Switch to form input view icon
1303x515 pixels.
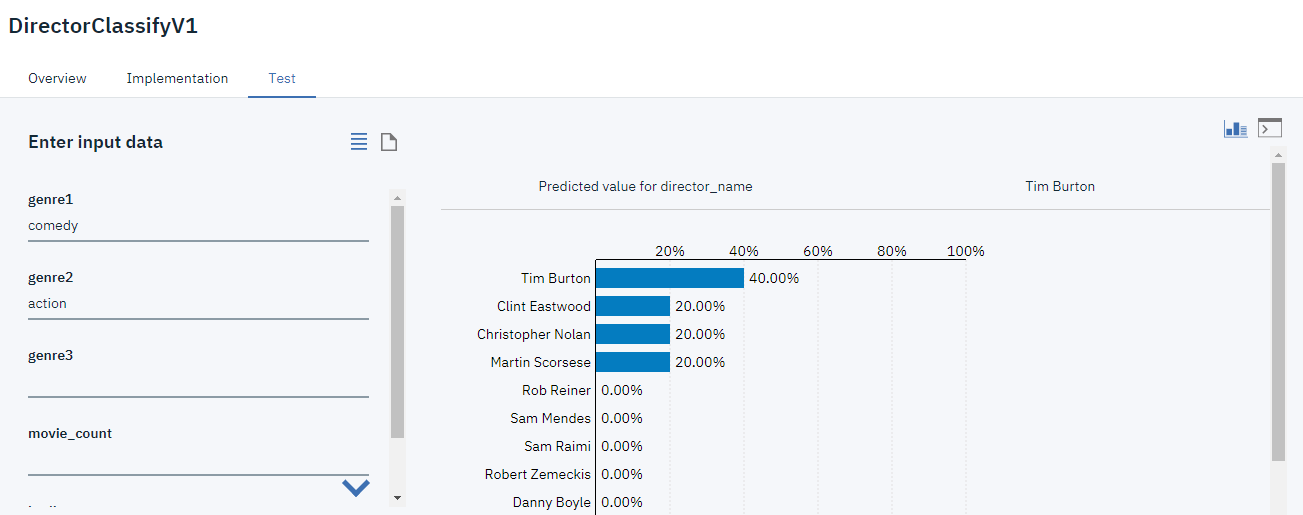(x=359, y=142)
